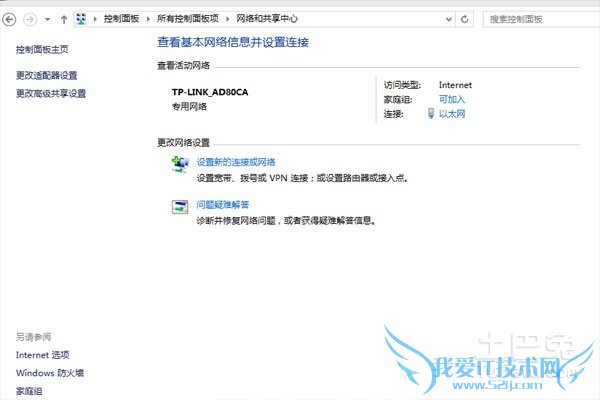Open 家庭组 link in sidebar
The image size is (600, 400).
tap(29, 391)
